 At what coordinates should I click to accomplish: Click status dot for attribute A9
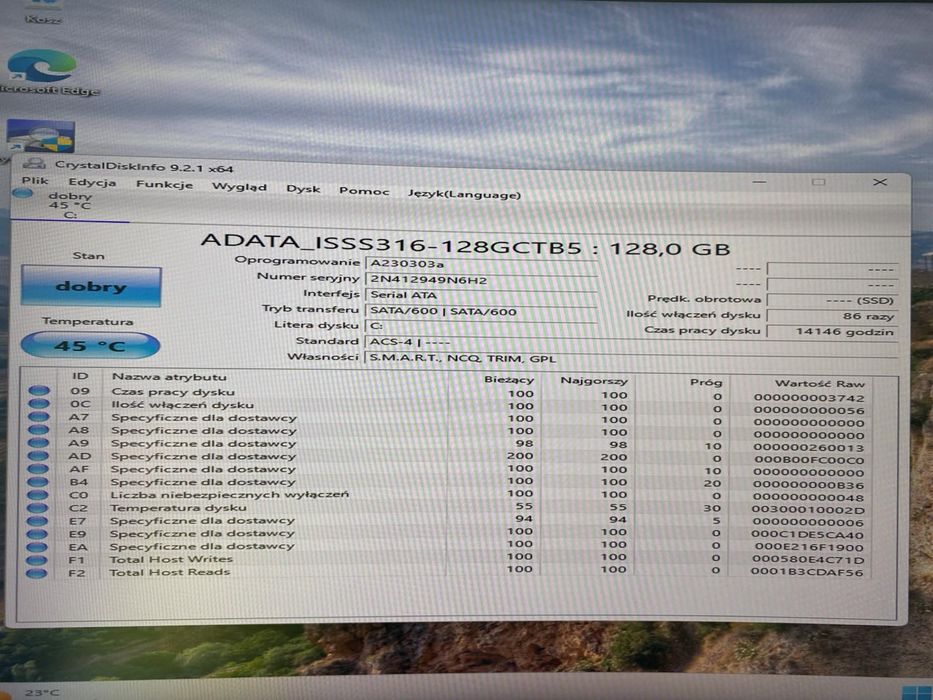(38, 442)
